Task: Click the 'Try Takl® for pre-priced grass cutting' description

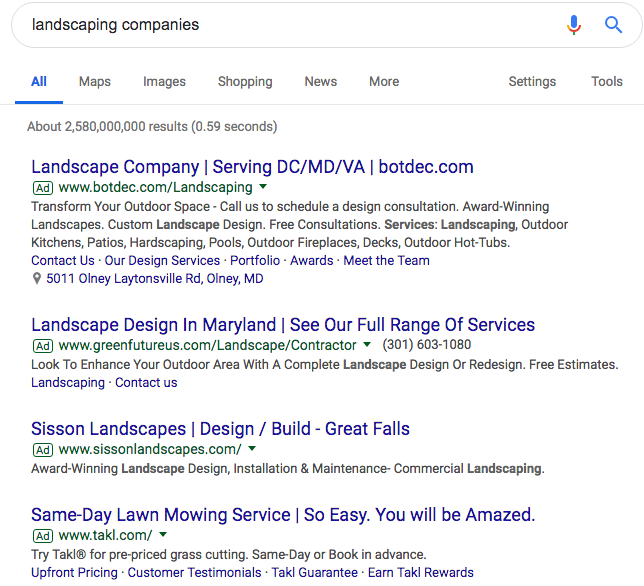Action: tap(229, 554)
